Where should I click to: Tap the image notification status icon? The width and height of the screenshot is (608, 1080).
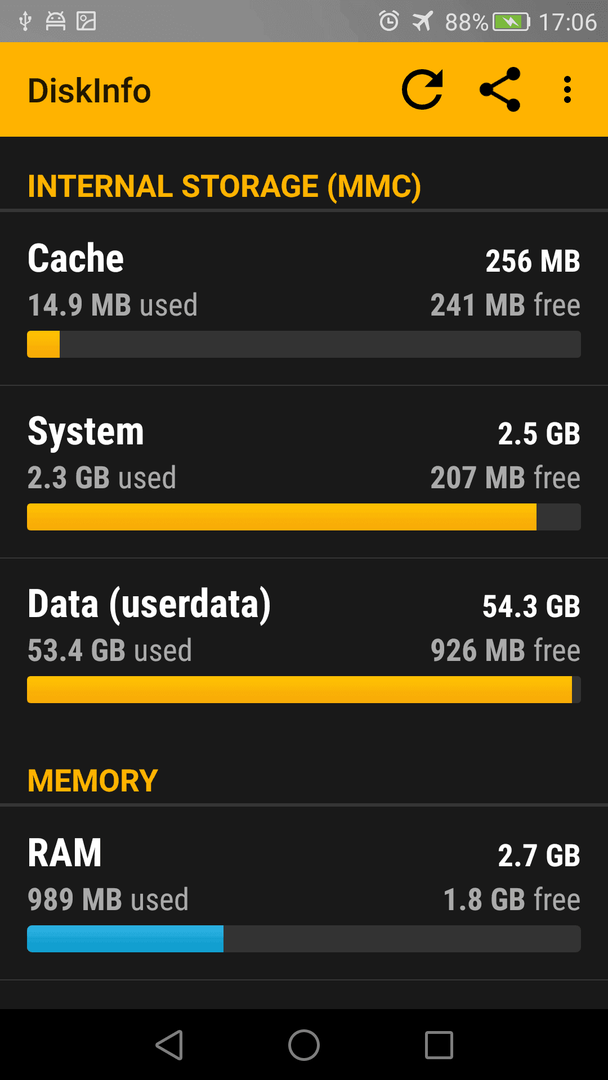point(86,22)
